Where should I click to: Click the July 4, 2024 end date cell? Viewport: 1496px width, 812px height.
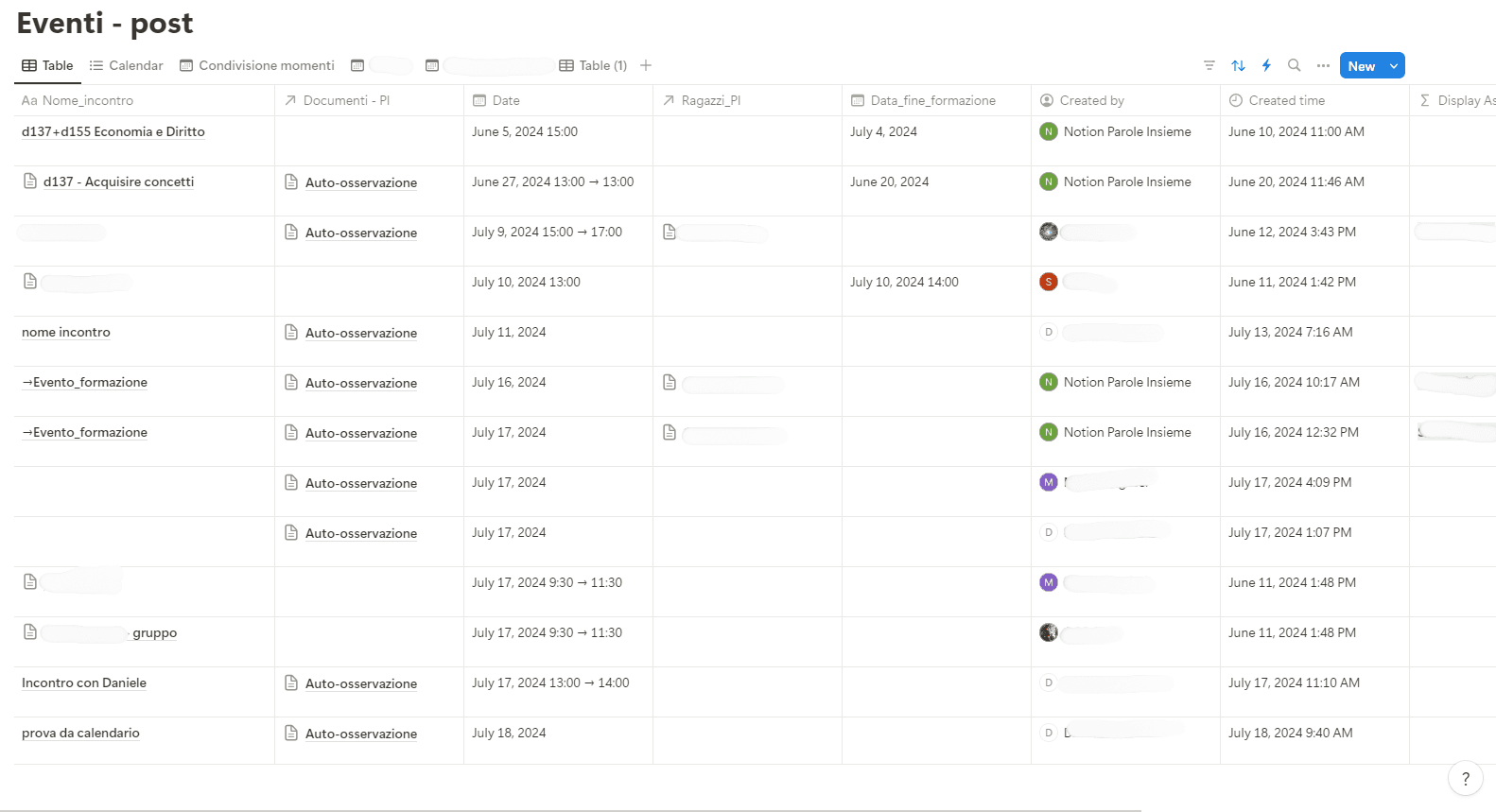pos(936,141)
